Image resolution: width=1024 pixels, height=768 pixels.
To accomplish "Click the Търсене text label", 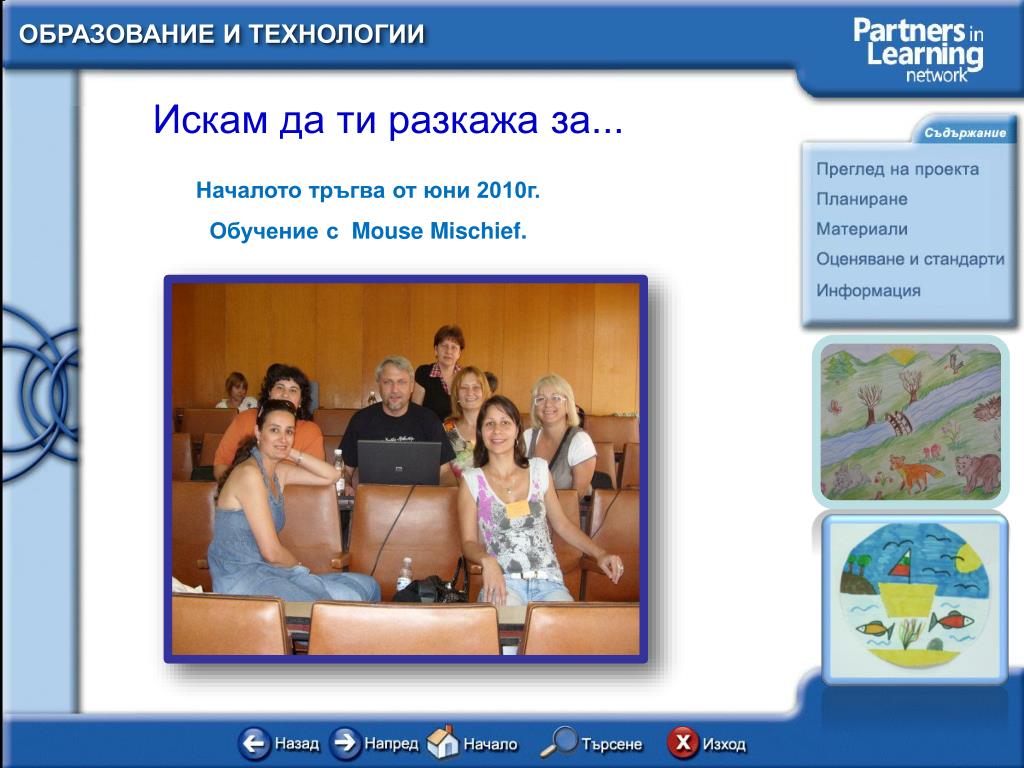I will [x=611, y=744].
